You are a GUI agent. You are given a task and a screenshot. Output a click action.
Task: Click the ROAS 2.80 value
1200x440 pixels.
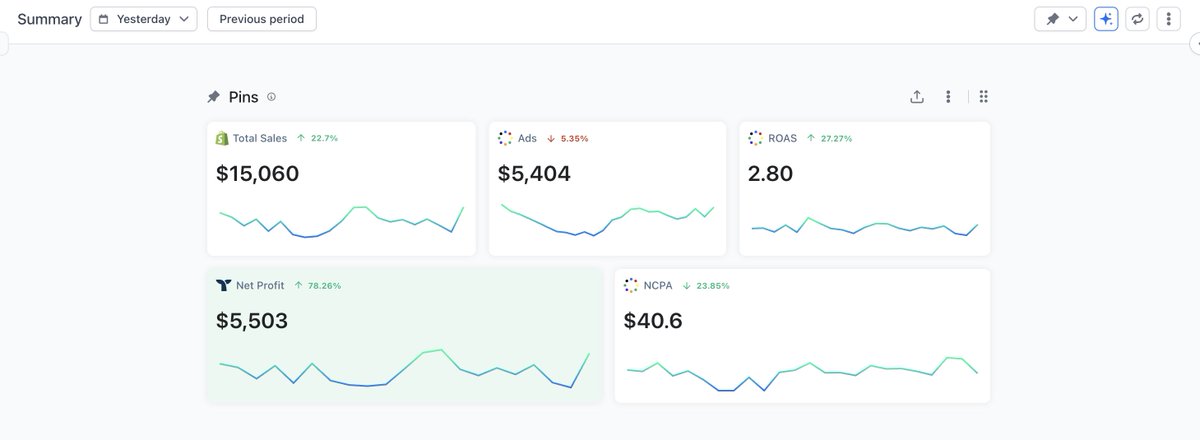(770, 174)
